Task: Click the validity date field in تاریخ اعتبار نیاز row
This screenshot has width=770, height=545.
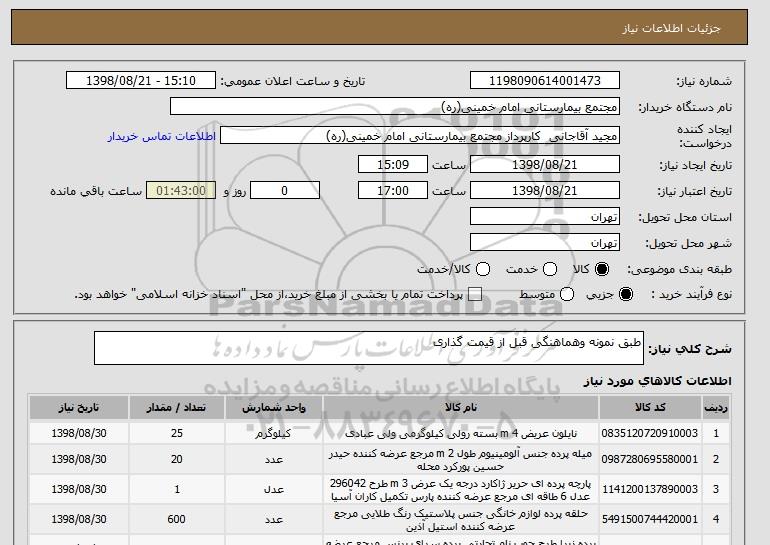Action: 545,191
